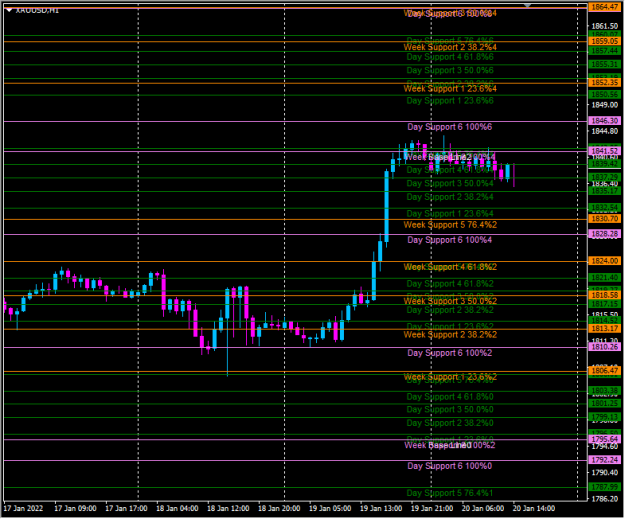Click the green 1850.56 price tag

click(x=605, y=95)
